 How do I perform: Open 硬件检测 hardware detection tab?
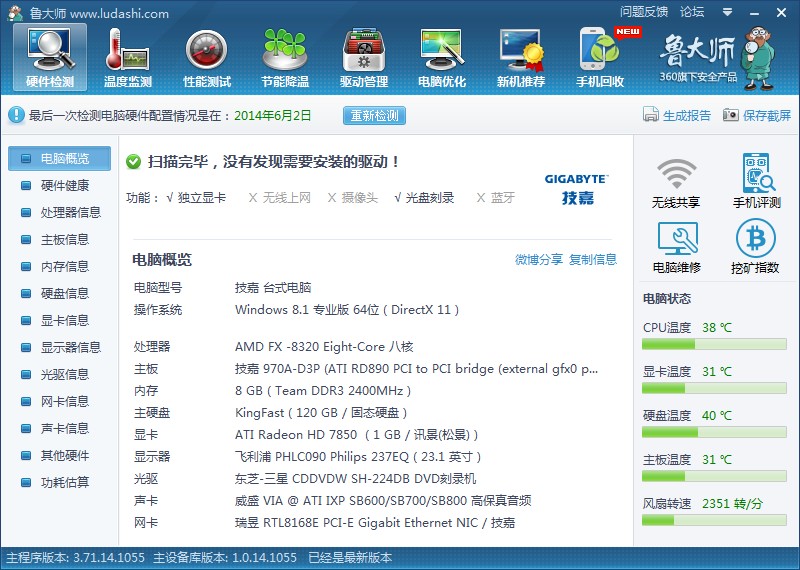click(x=50, y=57)
